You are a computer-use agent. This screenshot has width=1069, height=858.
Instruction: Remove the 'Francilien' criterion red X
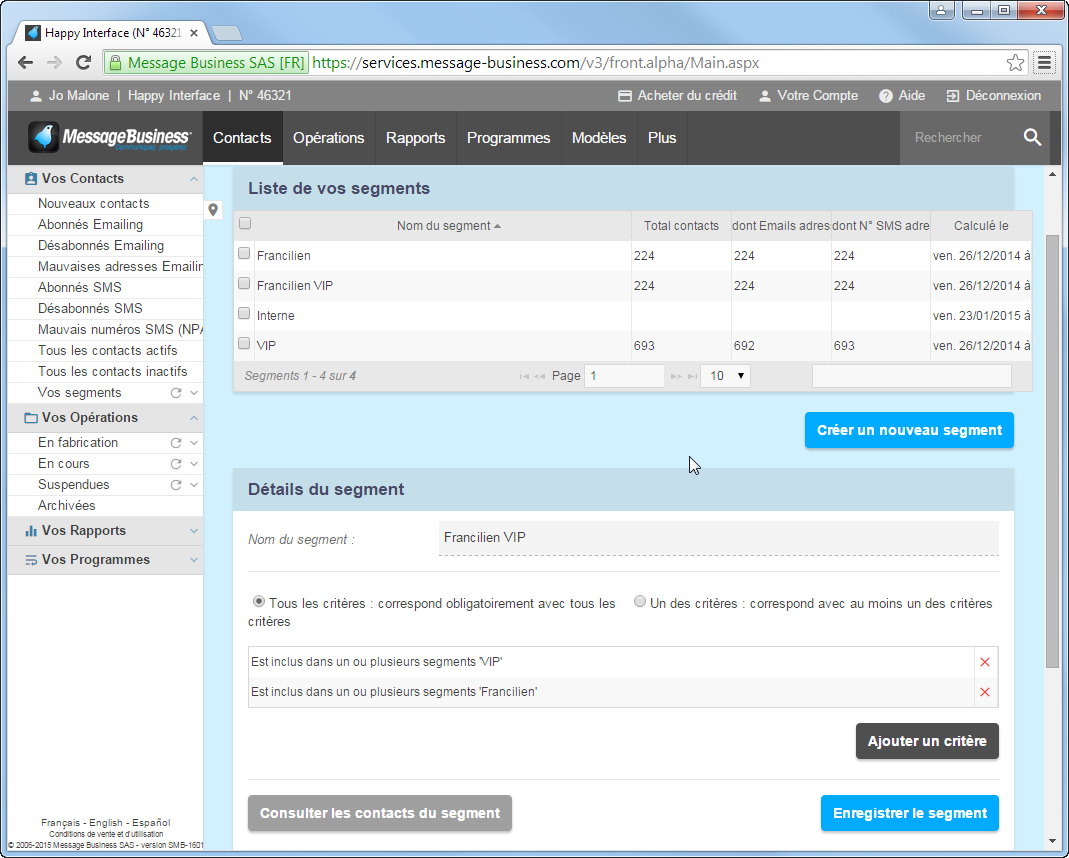[985, 692]
